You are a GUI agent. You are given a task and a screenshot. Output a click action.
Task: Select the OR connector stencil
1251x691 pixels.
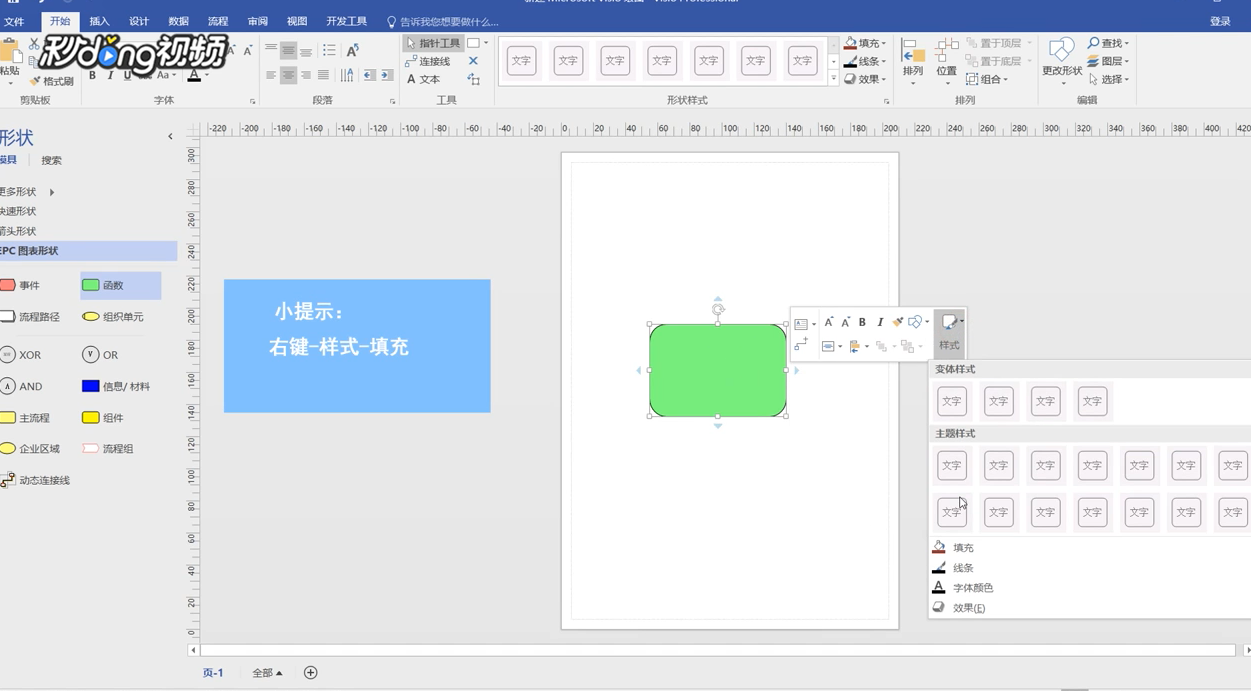[100, 355]
